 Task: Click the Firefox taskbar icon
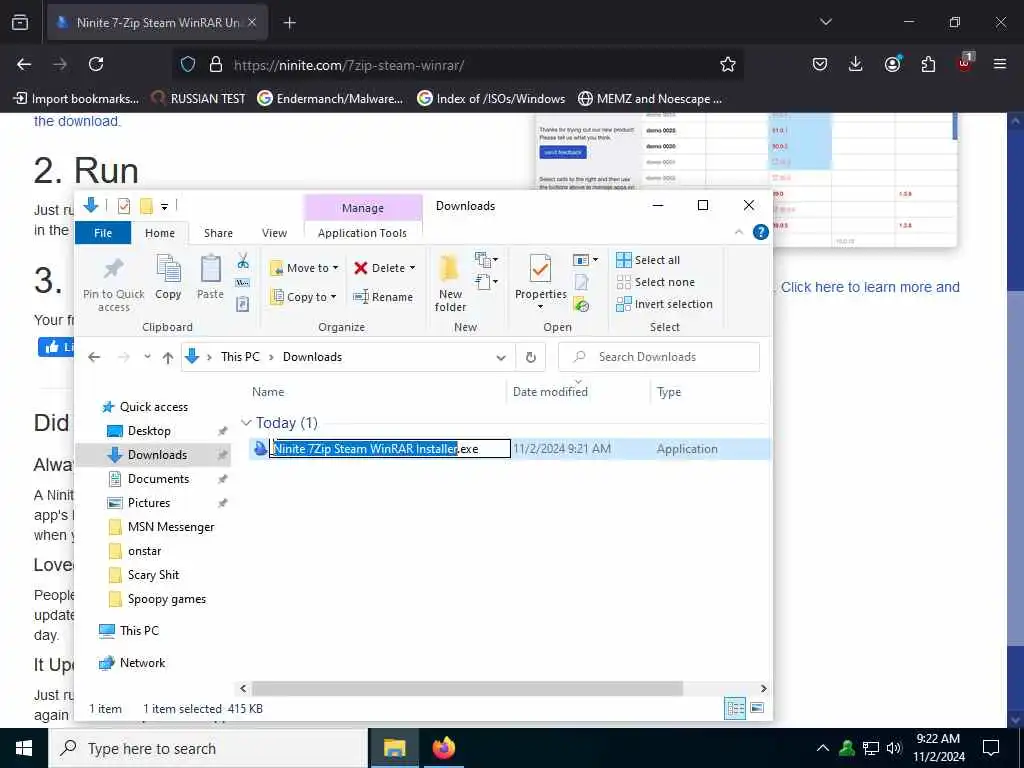[x=443, y=748]
